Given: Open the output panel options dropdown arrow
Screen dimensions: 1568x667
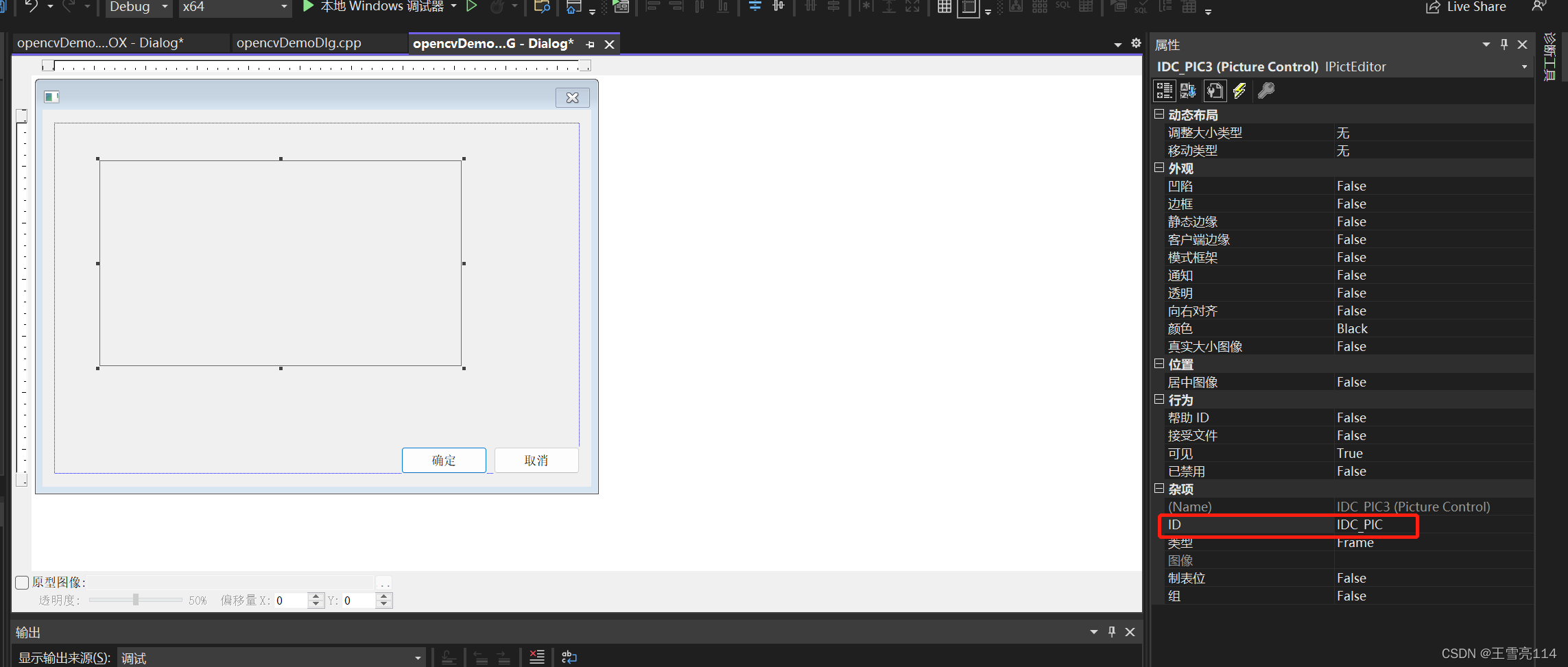Looking at the screenshot, I should (x=1093, y=632).
